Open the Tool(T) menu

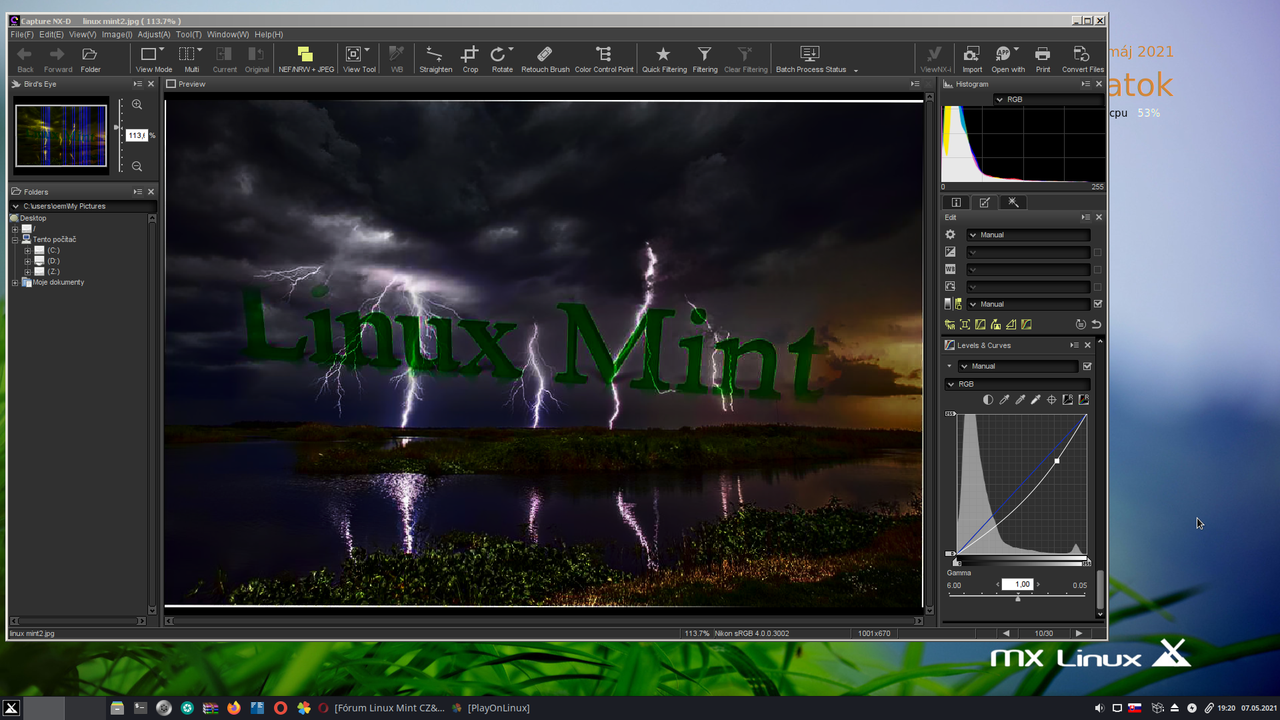(x=189, y=34)
